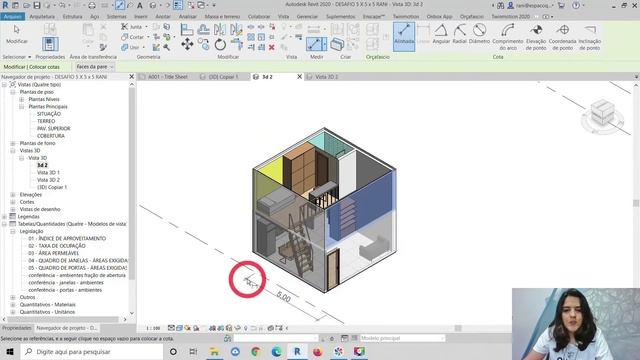Select the Comprimento do arco tool
640x360 pixels.
tap(507, 37)
